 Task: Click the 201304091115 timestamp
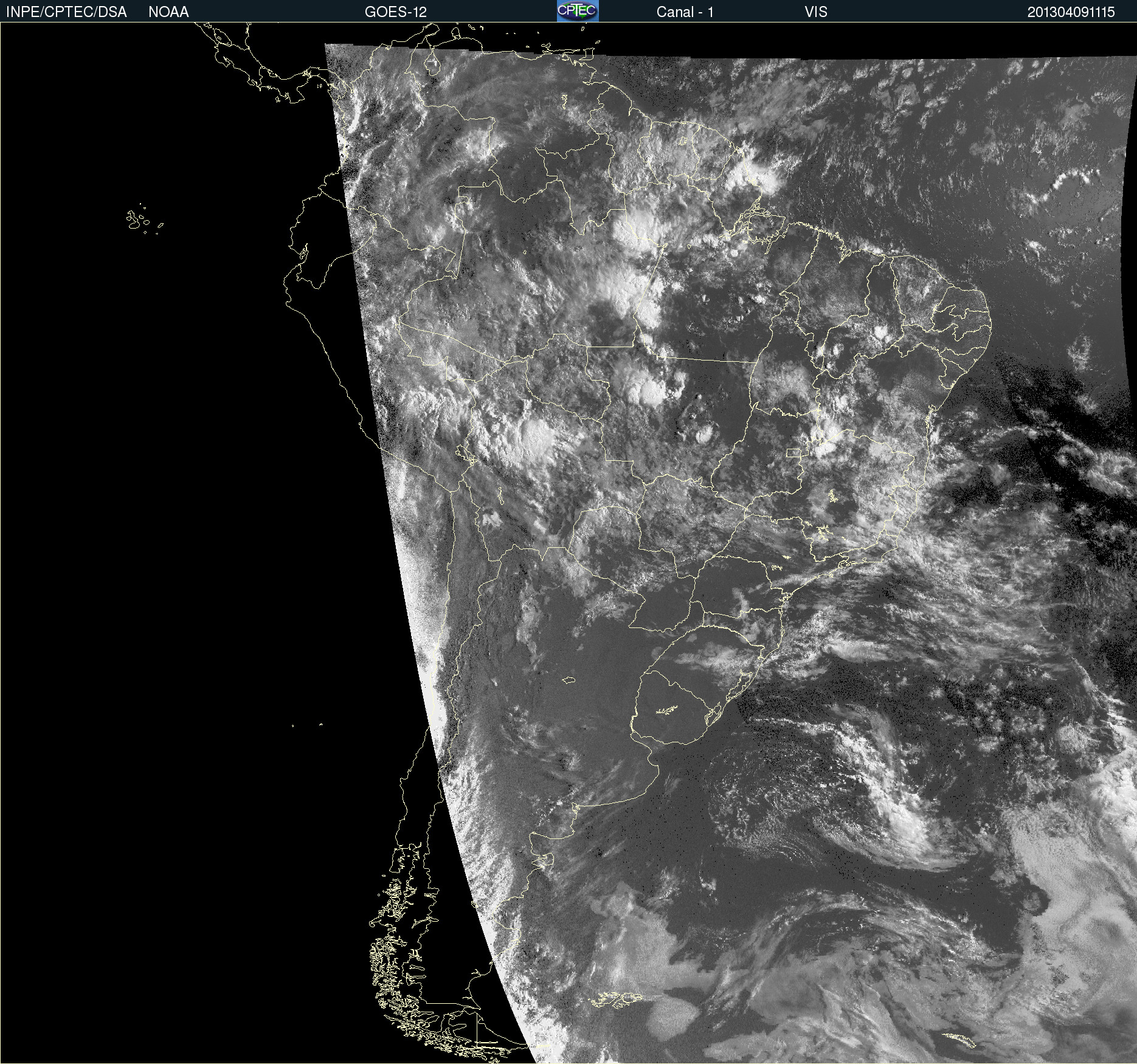pyautogui.click(x=1071, y=12)
